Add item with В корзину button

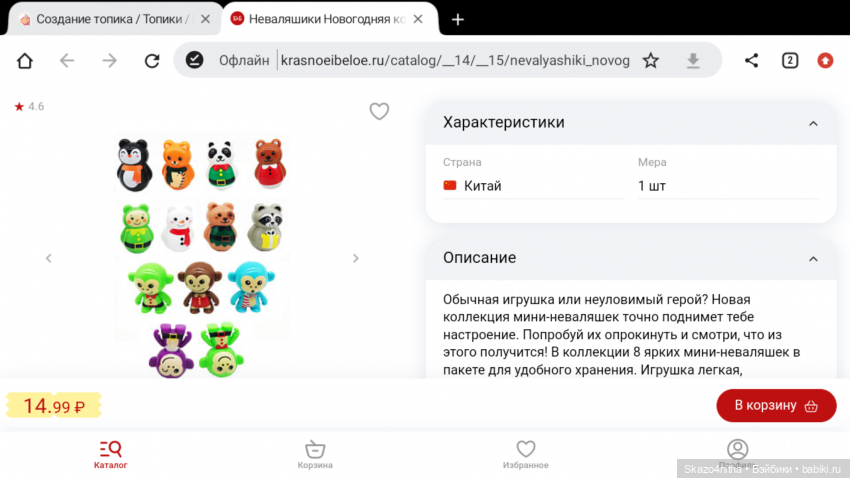[x=776, y=405]
